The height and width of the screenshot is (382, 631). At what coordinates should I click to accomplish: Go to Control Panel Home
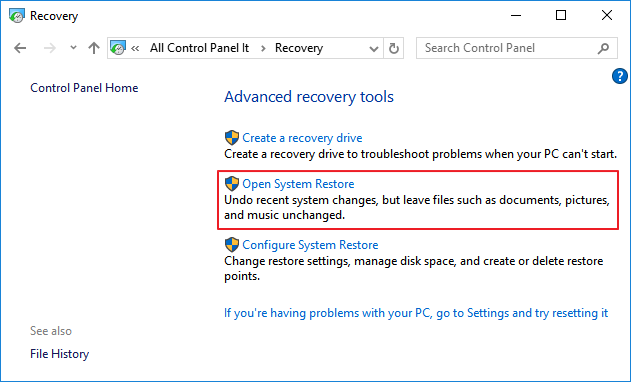pyautogui.click(x=84, y=88)
